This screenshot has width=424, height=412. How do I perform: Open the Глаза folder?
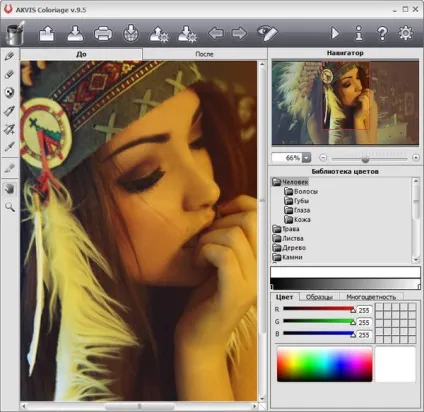pyautogui.click(x=297, y=210)
